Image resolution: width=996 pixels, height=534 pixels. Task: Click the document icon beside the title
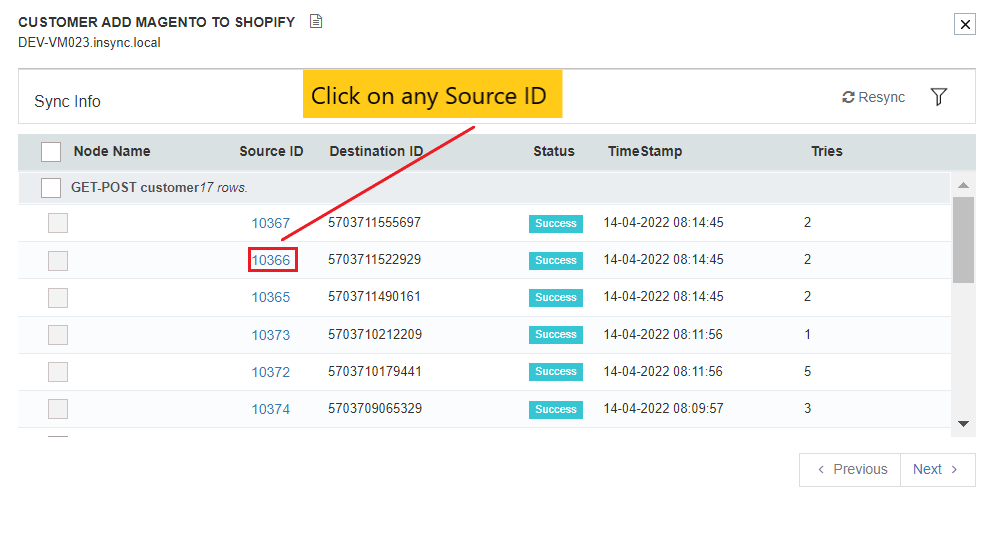(x=316, y=22)
